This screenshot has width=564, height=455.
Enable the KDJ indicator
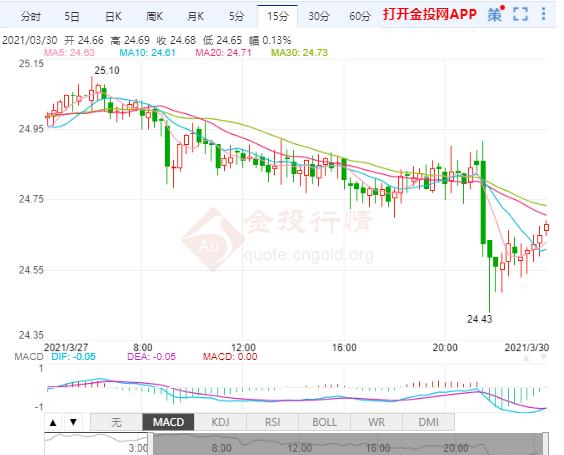(x=220, y=422)
